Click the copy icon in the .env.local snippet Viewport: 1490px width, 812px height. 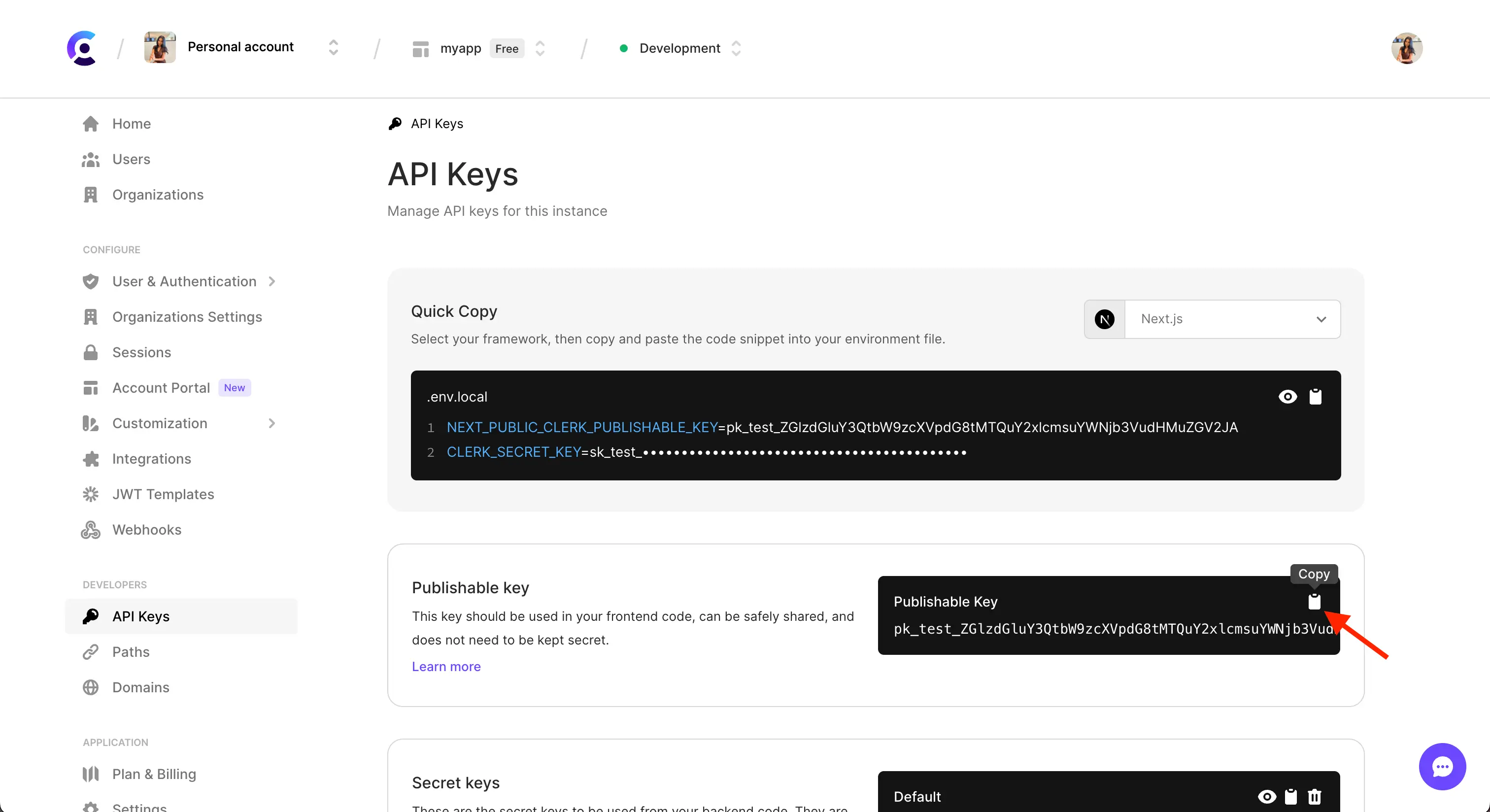point(1316,396)
